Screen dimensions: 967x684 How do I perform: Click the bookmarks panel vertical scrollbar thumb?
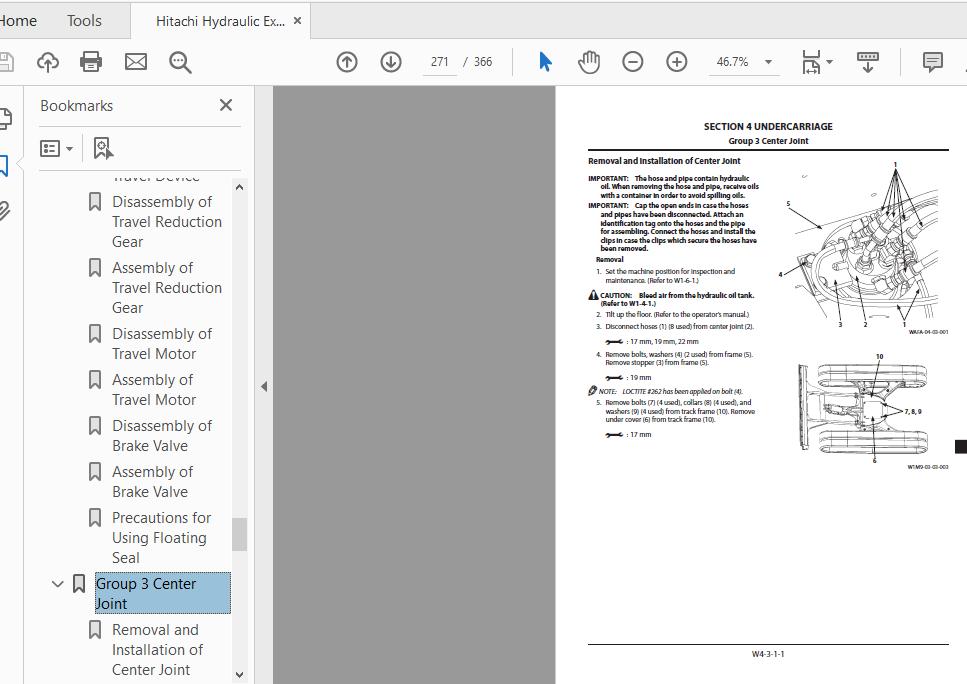pyautogui.click(x=239, y=534)
